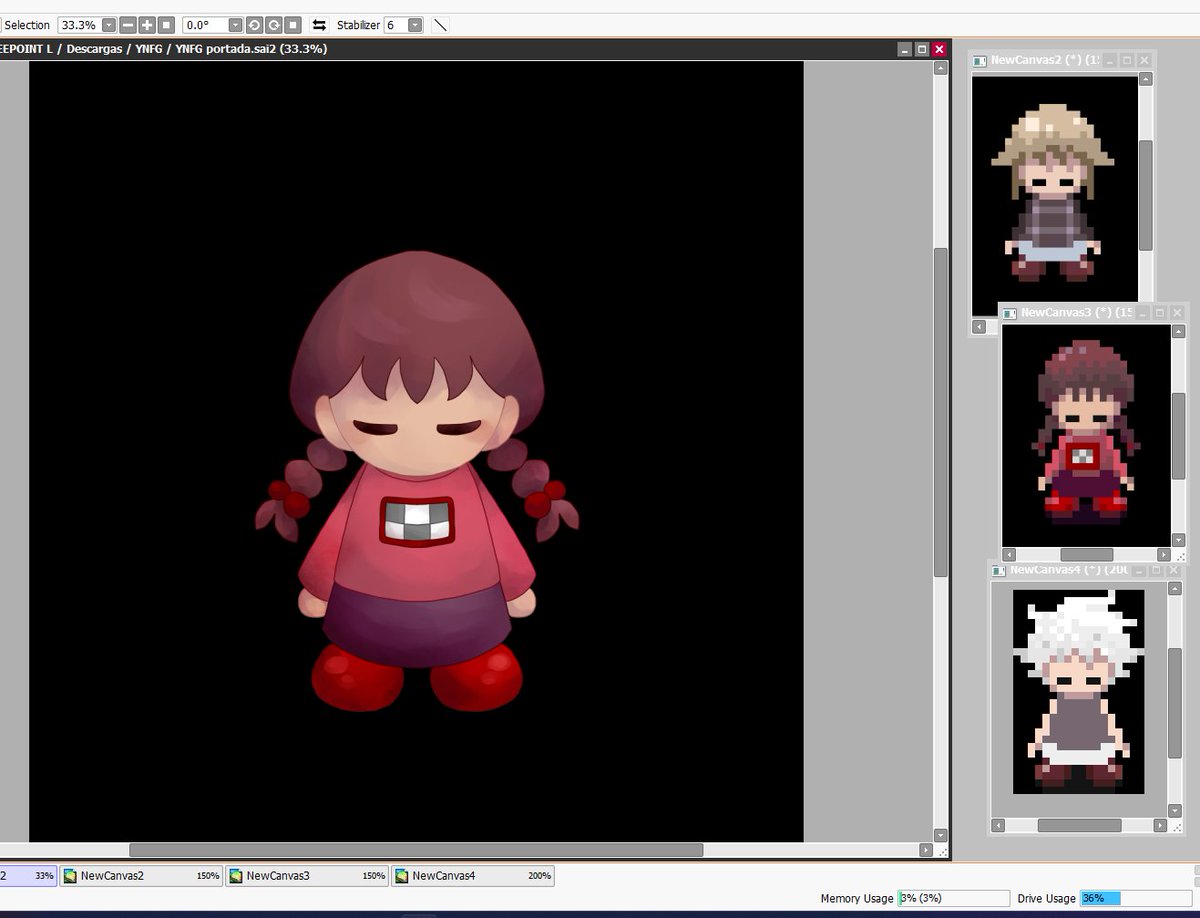Image resolution: width=1200 pixels, height=918 pixels.
Task: Click the NewCanvas4 window document icon
Action: (998, 570)
